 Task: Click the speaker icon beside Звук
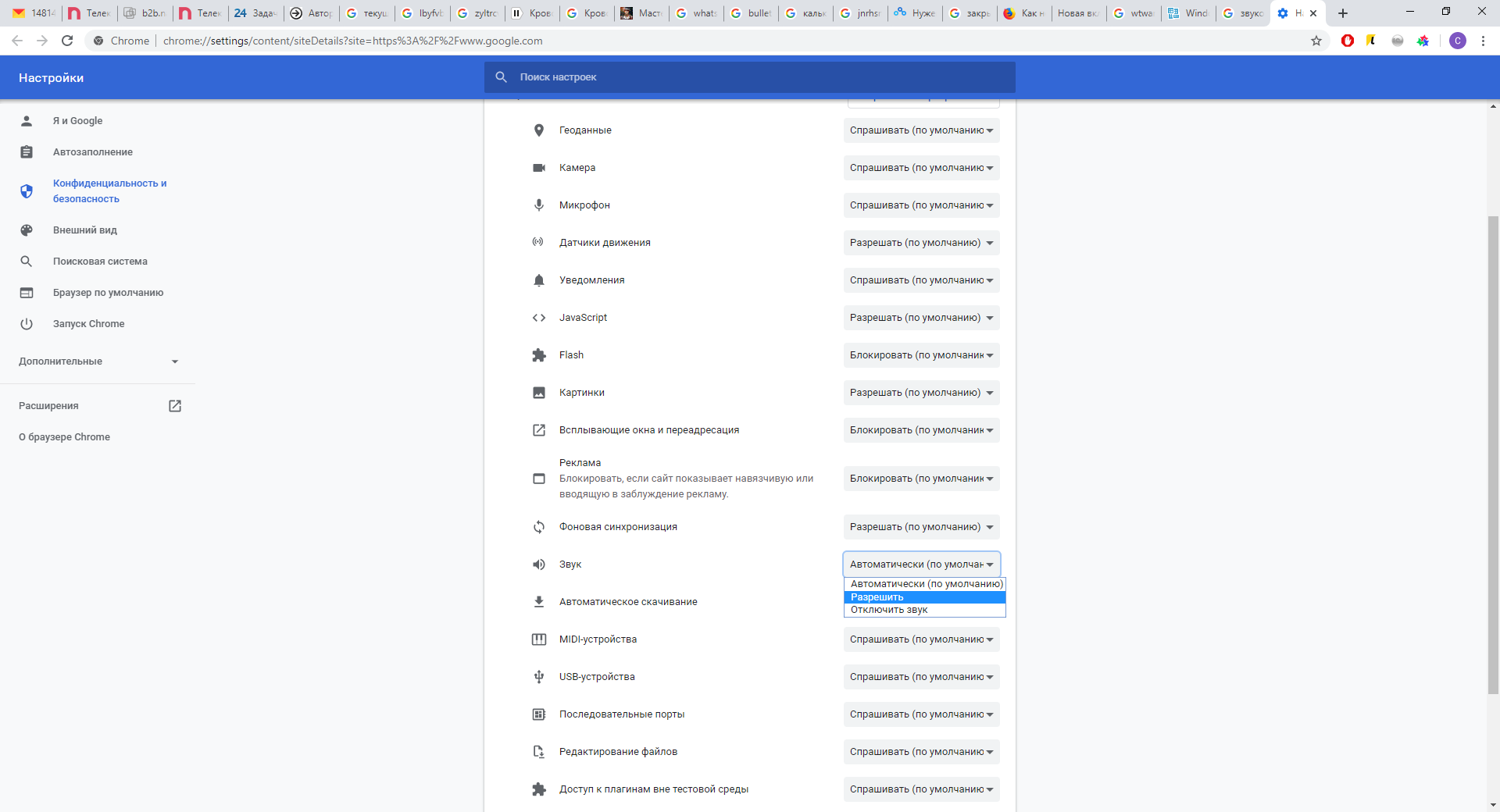click(x=539, y=564)
